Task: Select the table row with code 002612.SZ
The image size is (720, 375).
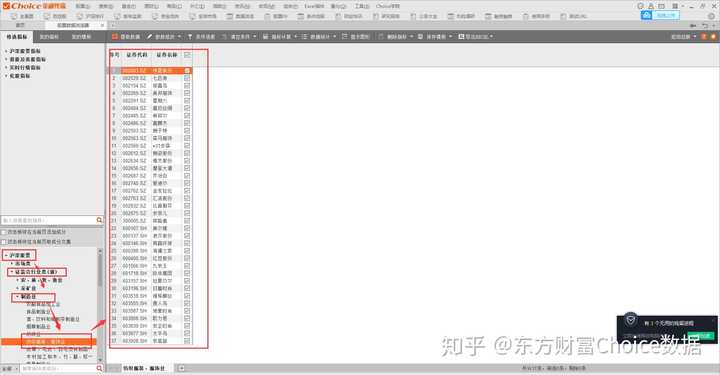Action: pyautogui.click(x=151, y=153)
